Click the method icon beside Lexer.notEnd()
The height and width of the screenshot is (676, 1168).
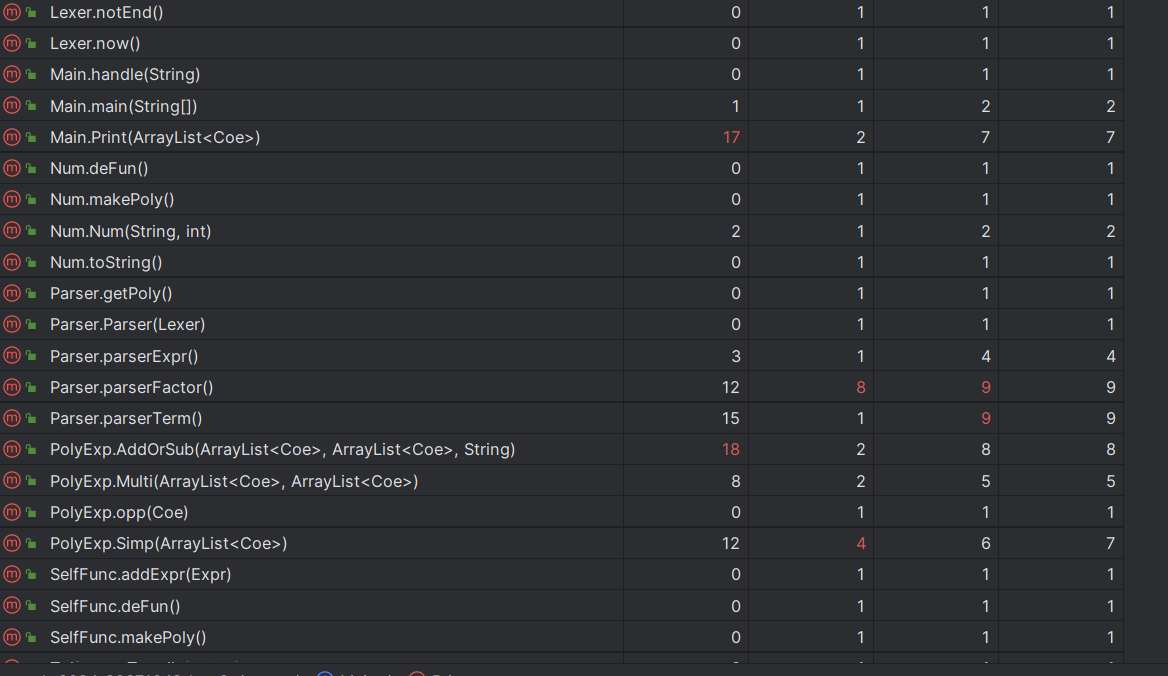[12, 13]
